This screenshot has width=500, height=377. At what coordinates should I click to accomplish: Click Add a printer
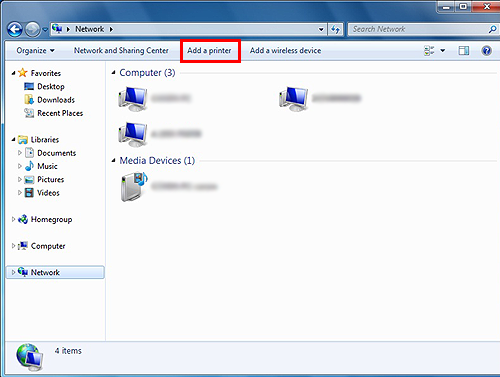(x=209, y=51)
